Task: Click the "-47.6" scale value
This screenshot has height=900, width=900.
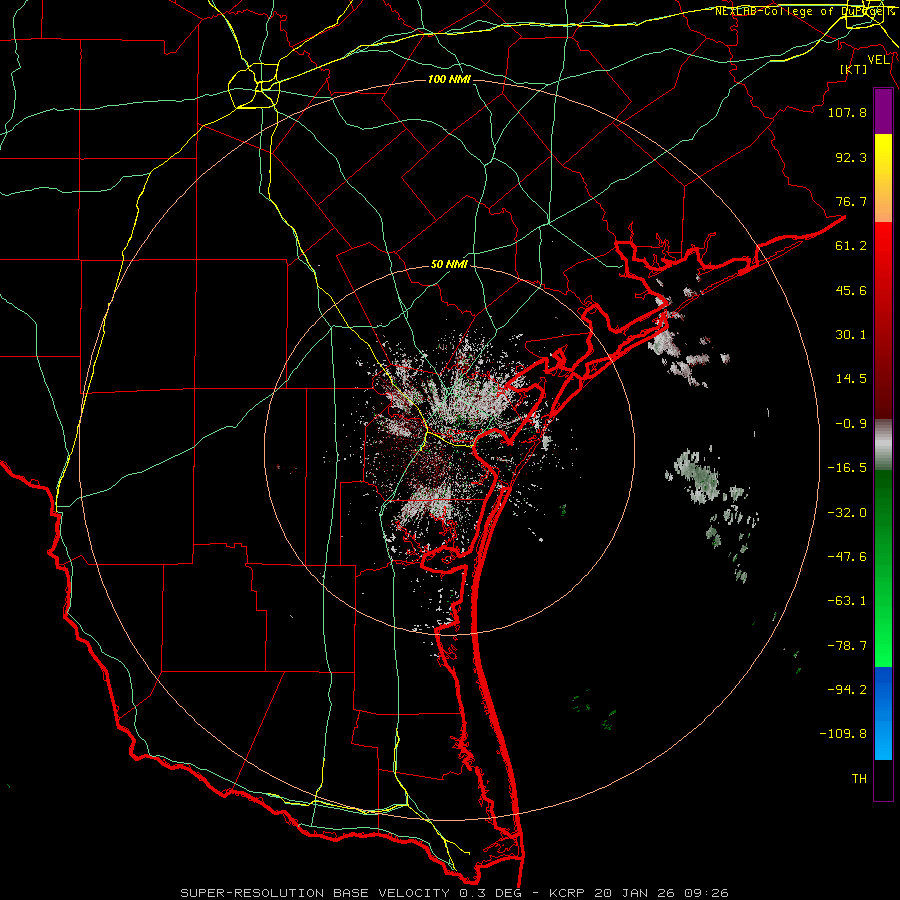Action: (x=847, y=557)
